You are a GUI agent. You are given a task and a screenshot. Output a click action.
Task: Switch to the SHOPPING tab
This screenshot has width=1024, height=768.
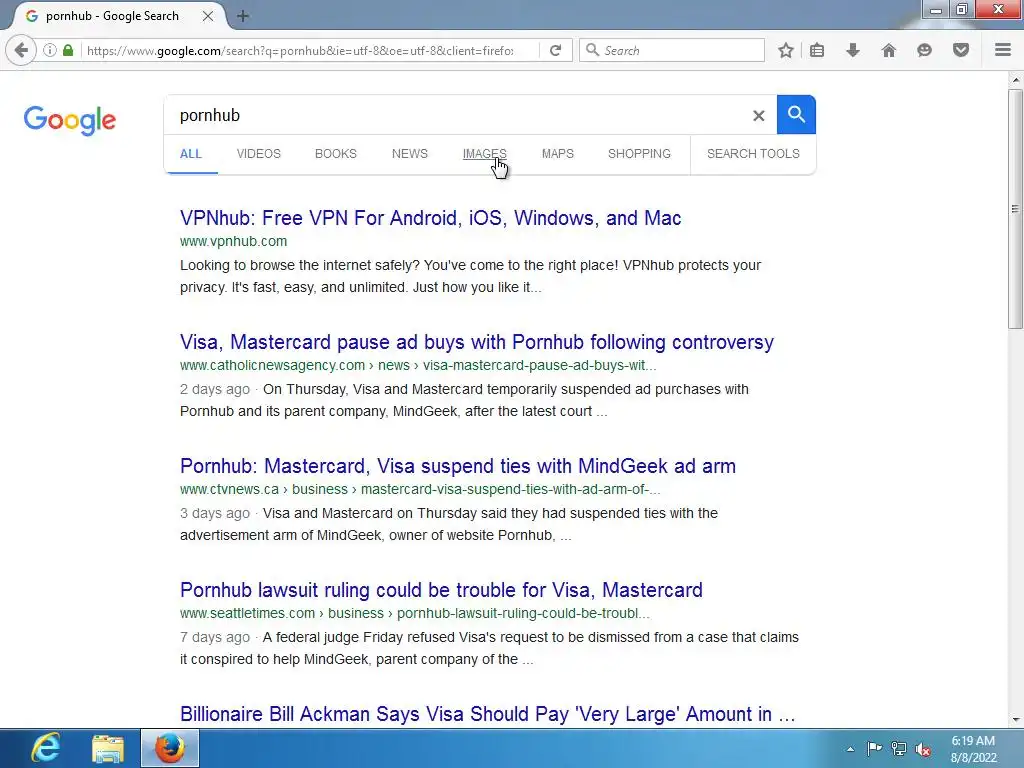tap(639, 154)
